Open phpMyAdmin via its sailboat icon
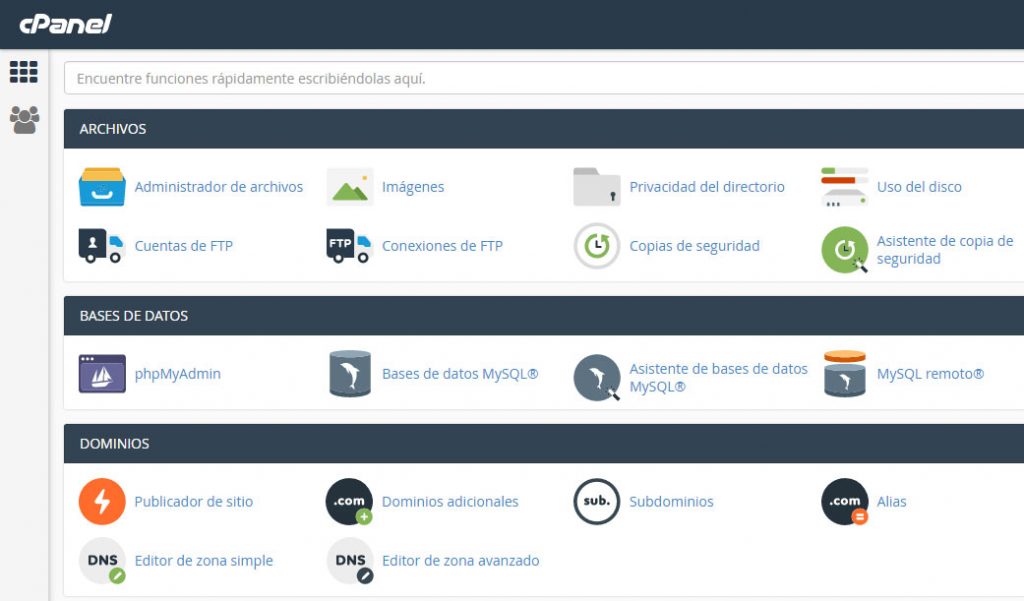Screen dimensions: 1024x601 tap(101, 373)
